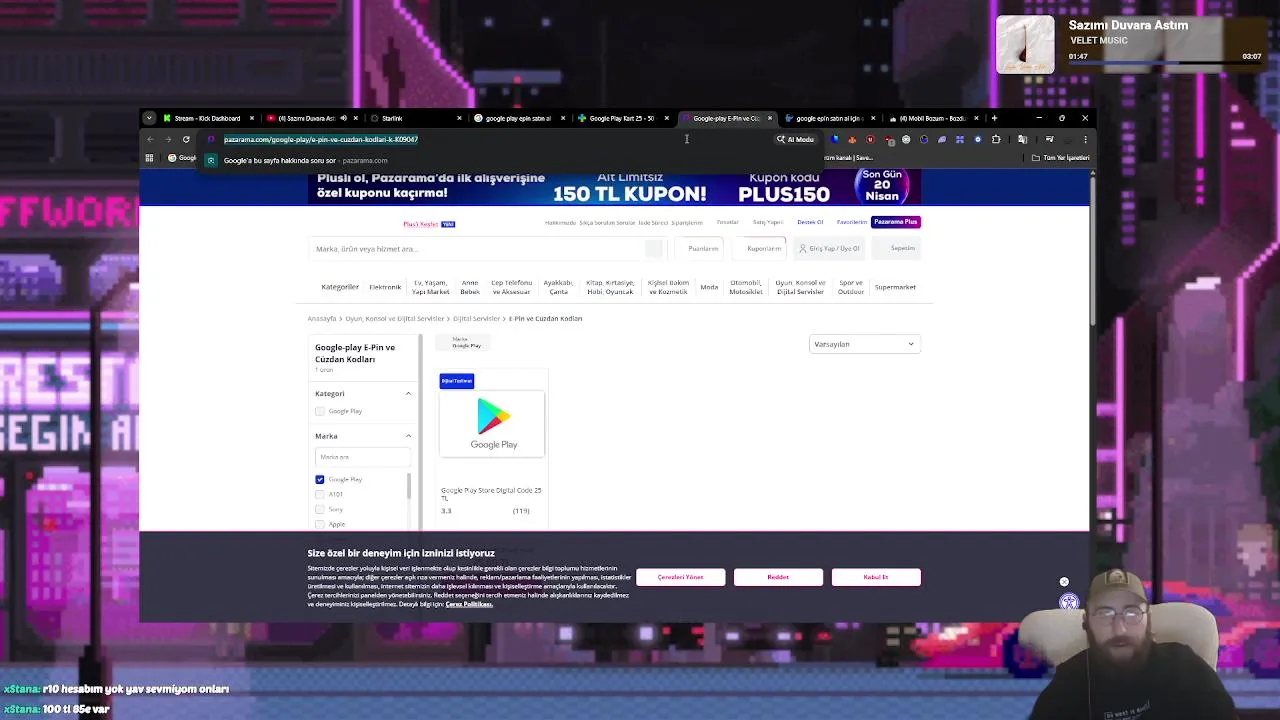
Task: Open the Cep Telefonu ve Aksesuar category
Action: pos(511,287)
